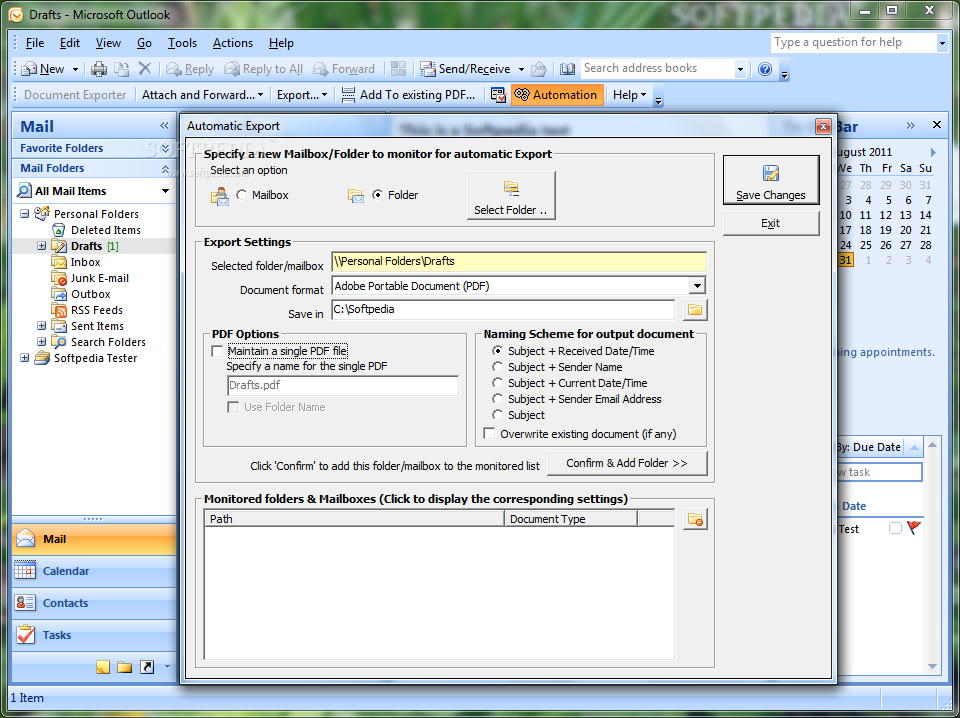
Task: Open the Address Book icon
Action: pyautogui.click(x=568, y=69)
